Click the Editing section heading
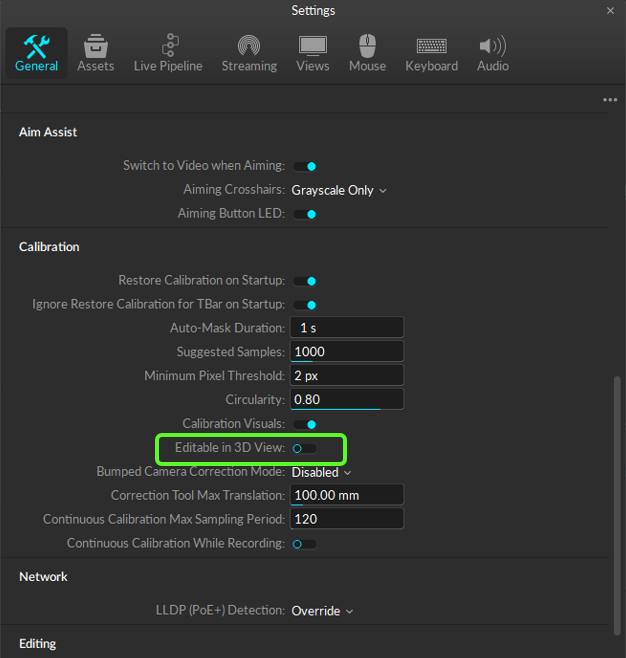 pyautogui.click(x=37, y=644)
